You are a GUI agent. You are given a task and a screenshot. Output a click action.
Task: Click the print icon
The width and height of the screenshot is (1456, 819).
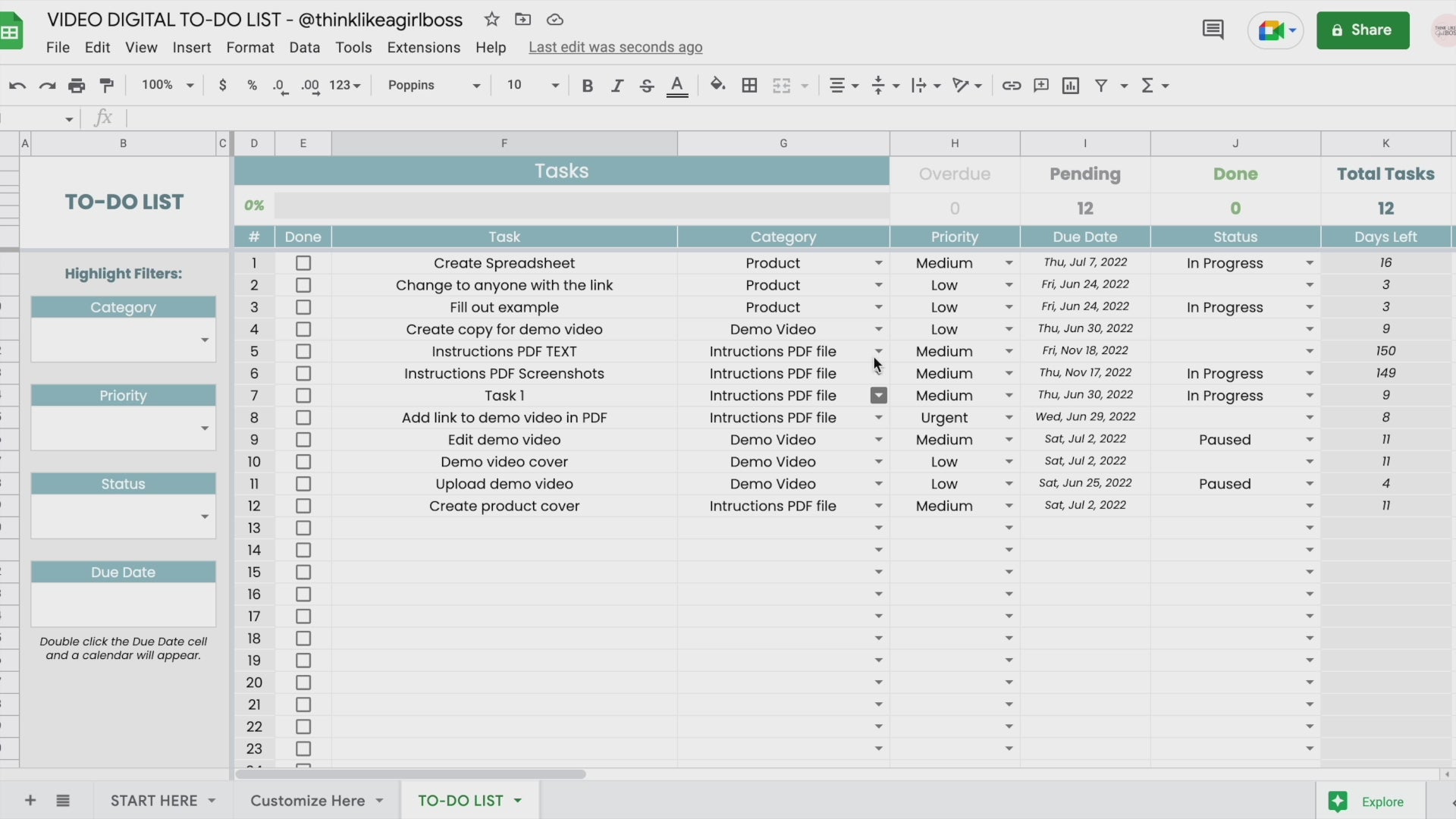(x=77, y=86)
